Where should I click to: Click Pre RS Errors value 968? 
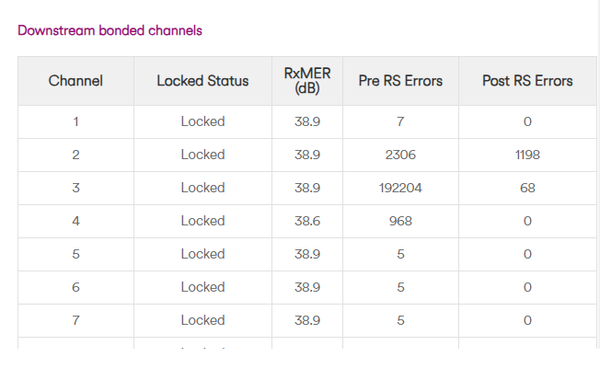pyautogui.click(x=401, y=221)
